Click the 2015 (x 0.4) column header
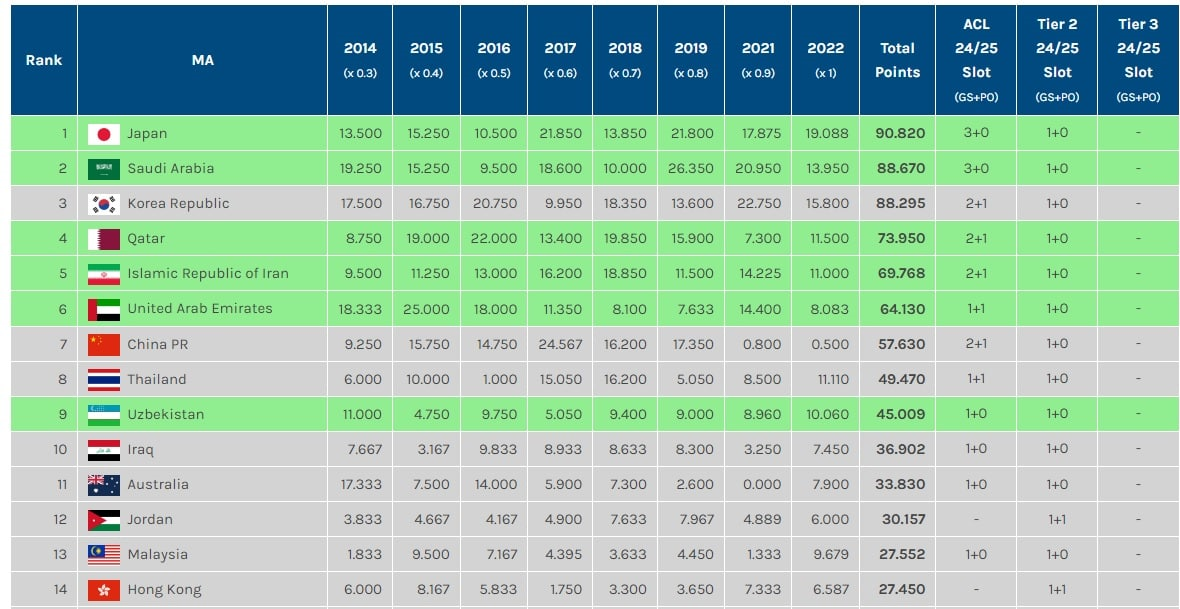Image resolution: width=1180 pixels, height=609 pixels. (x=427, y=60)
